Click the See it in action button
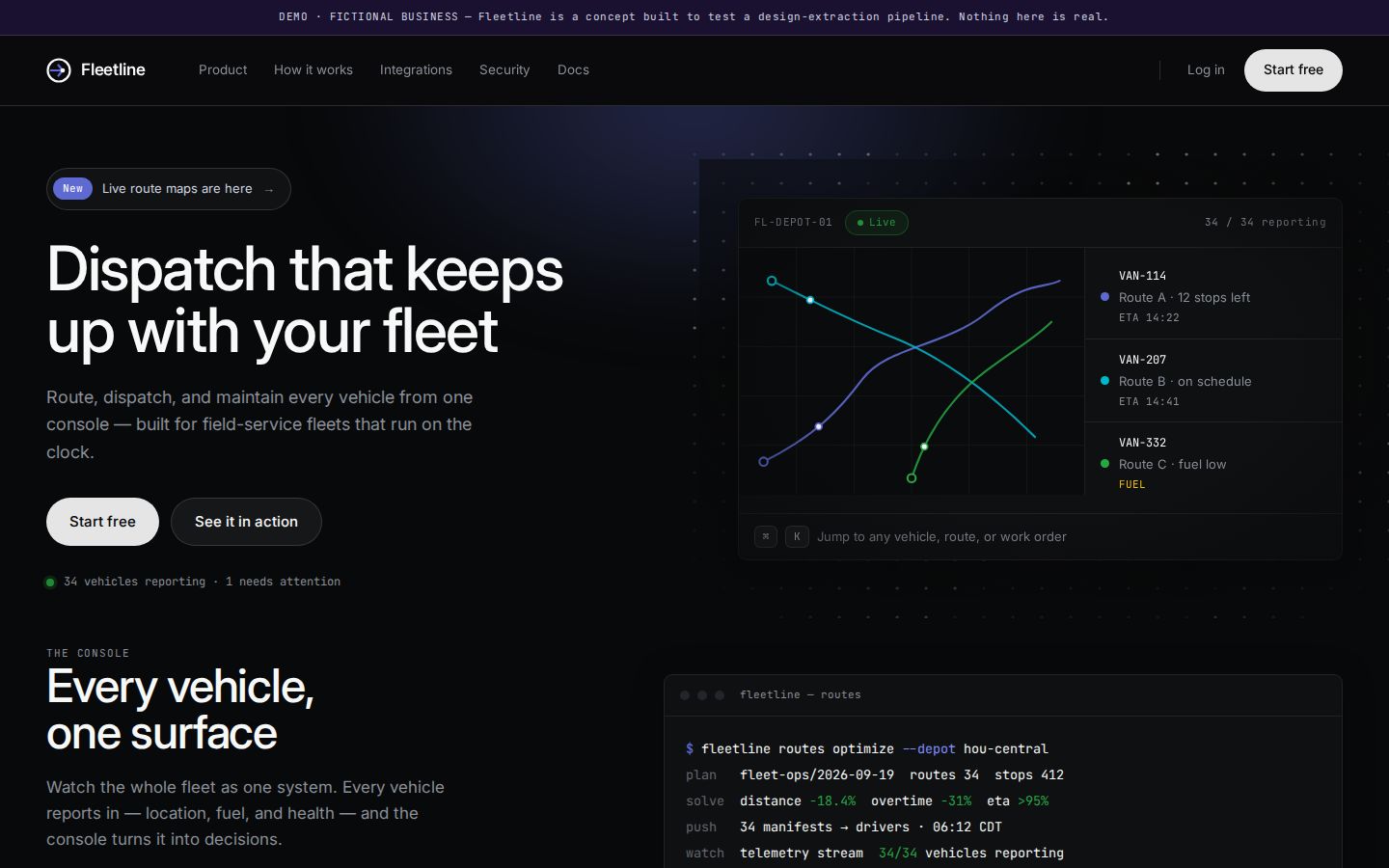1389x868 pixels. (x=246, y=522)
